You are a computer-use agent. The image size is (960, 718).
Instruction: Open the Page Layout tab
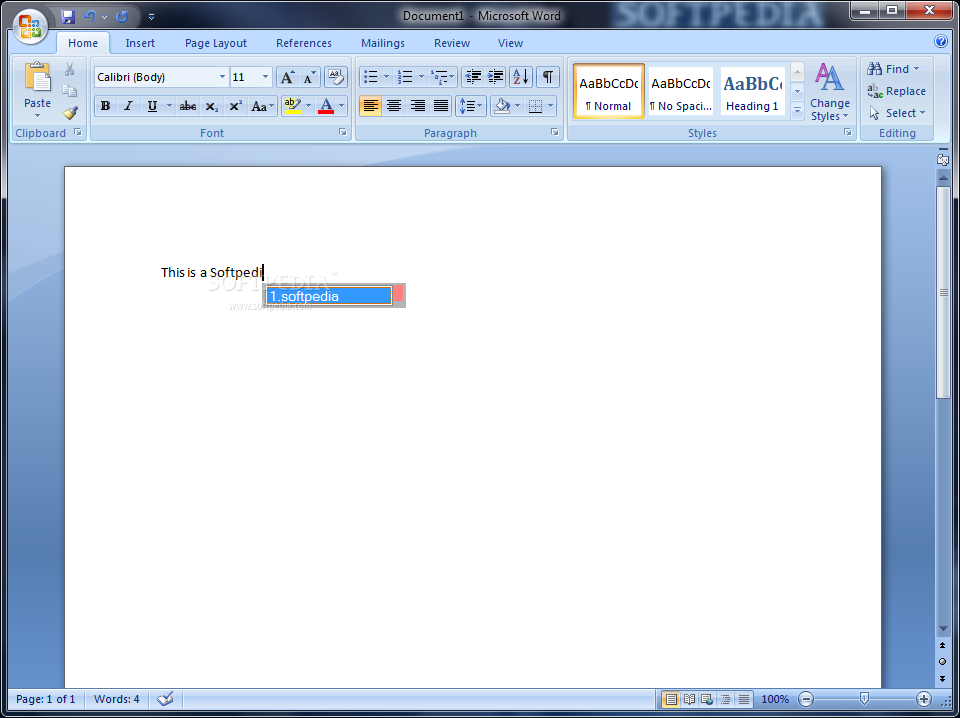216,43
